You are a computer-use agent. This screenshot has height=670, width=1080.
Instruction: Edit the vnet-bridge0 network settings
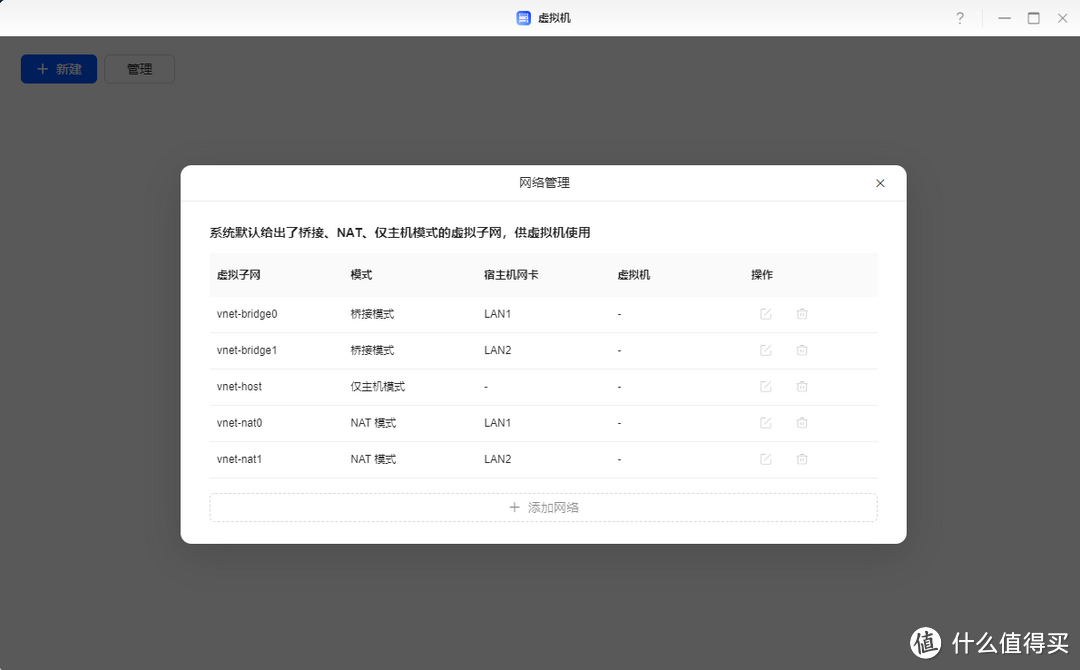click(765, 313)
